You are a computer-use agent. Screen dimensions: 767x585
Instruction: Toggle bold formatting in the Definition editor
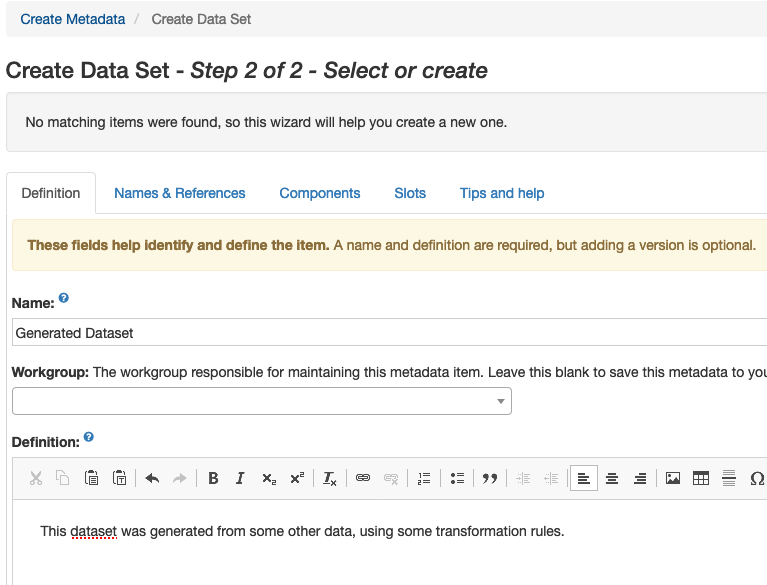(x=213, y=479)
